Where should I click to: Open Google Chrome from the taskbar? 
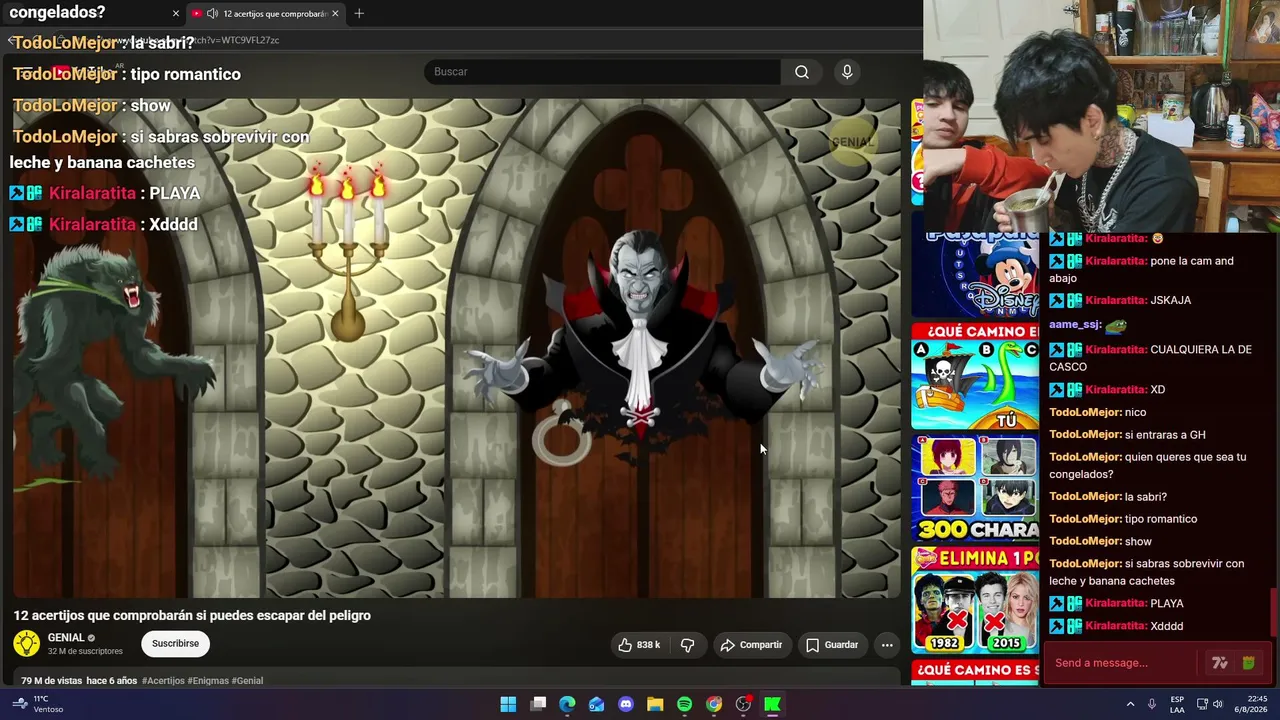[714, 704]
